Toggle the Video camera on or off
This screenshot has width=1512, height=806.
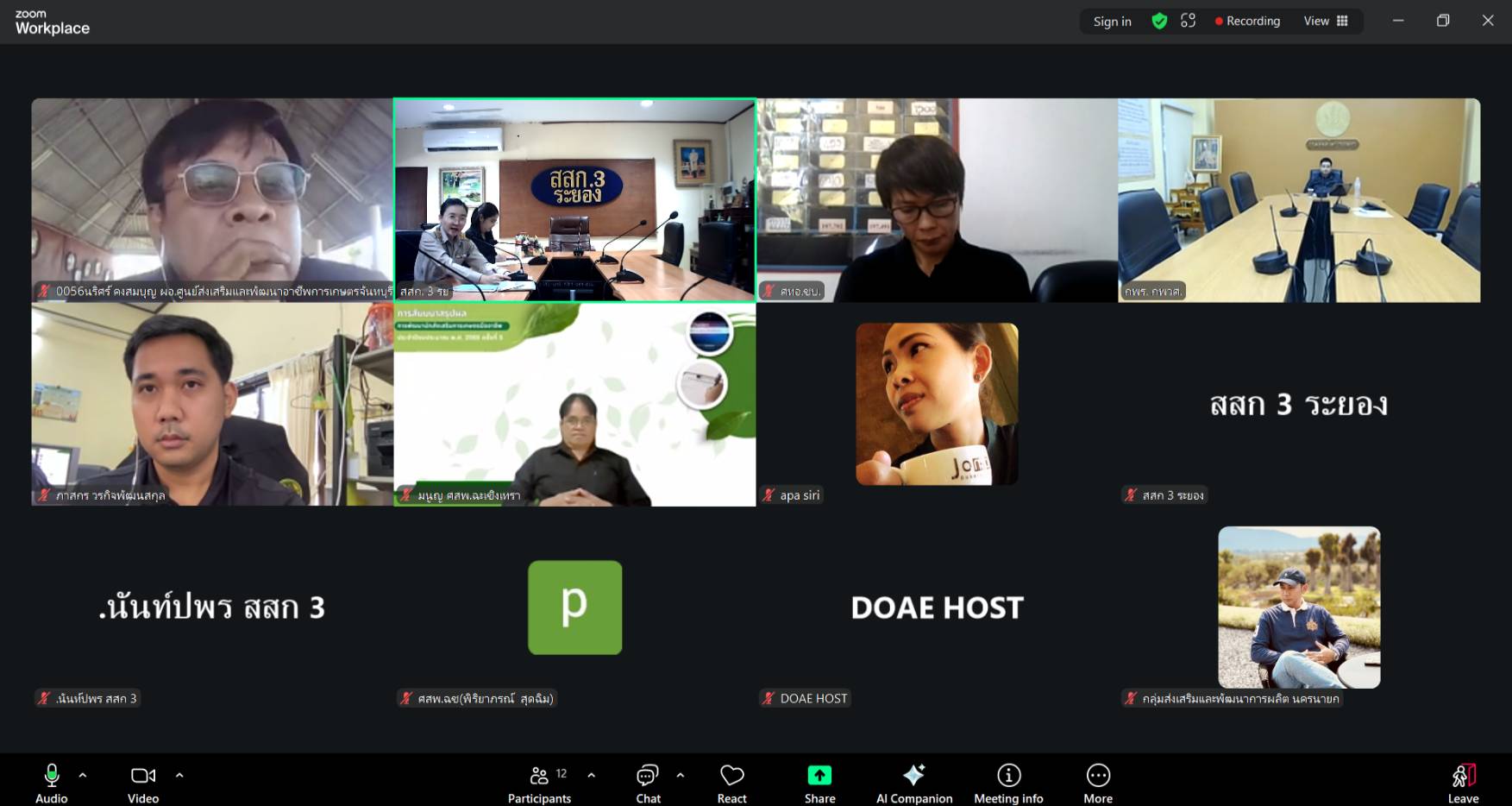point(143,783)
